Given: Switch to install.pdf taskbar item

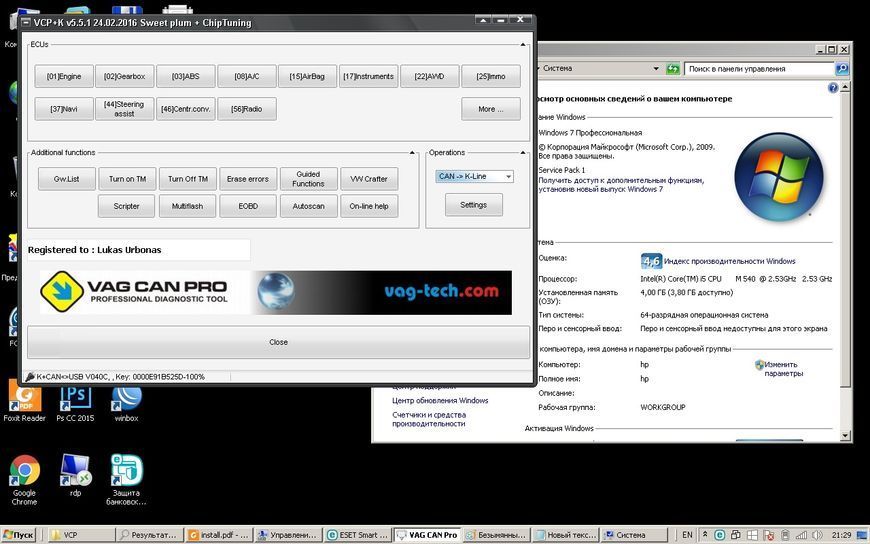Looking at the screenshot, I should [219, 535].
